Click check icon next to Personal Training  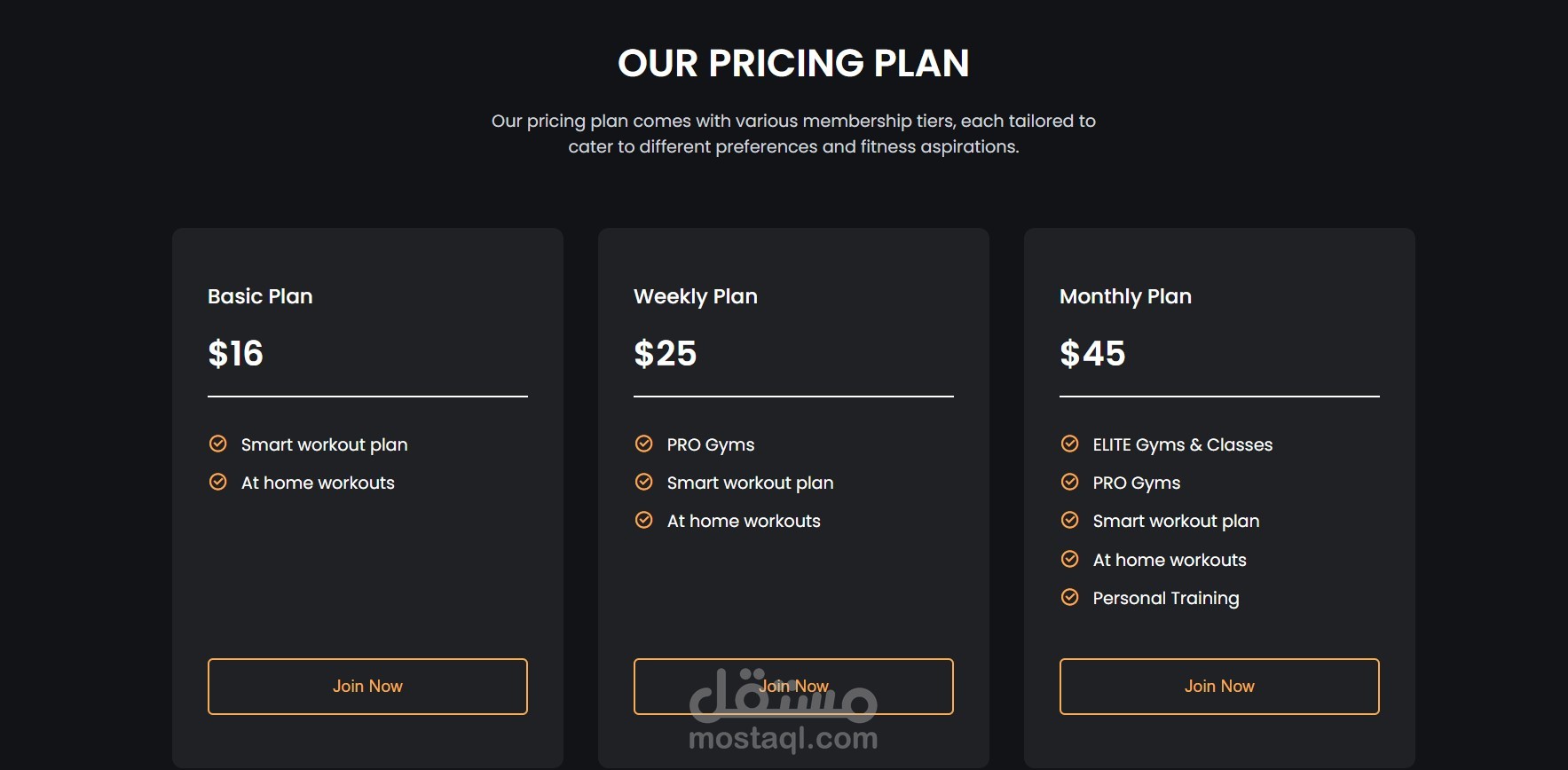pyautogui.click(x=1069, y=597)
